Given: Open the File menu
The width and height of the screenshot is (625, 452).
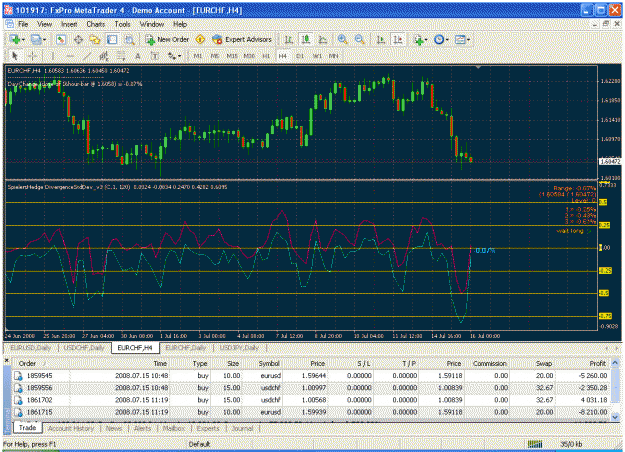Looking at the screenshot, I should click(23, 24).
